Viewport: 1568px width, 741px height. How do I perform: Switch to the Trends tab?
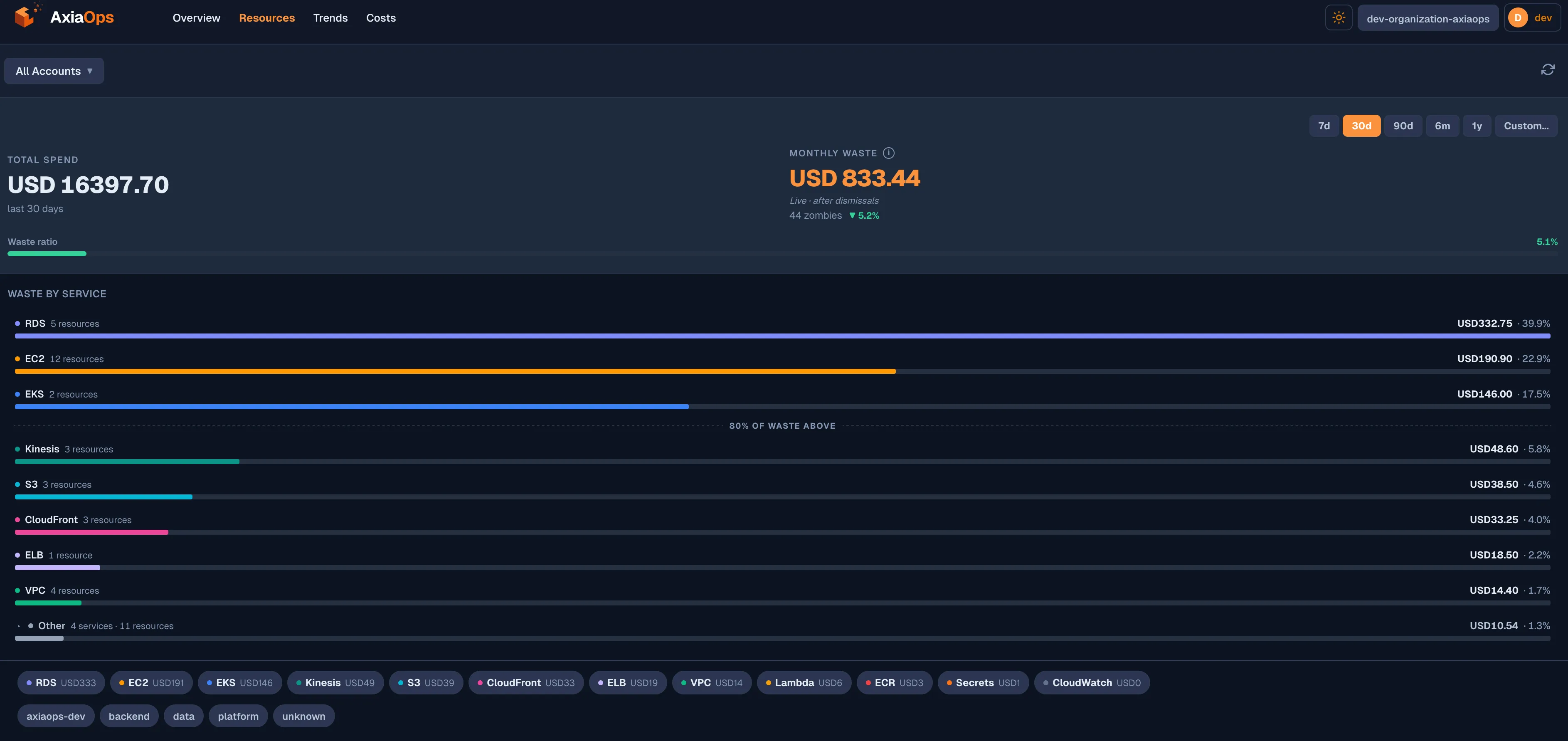tap(330, 17)
